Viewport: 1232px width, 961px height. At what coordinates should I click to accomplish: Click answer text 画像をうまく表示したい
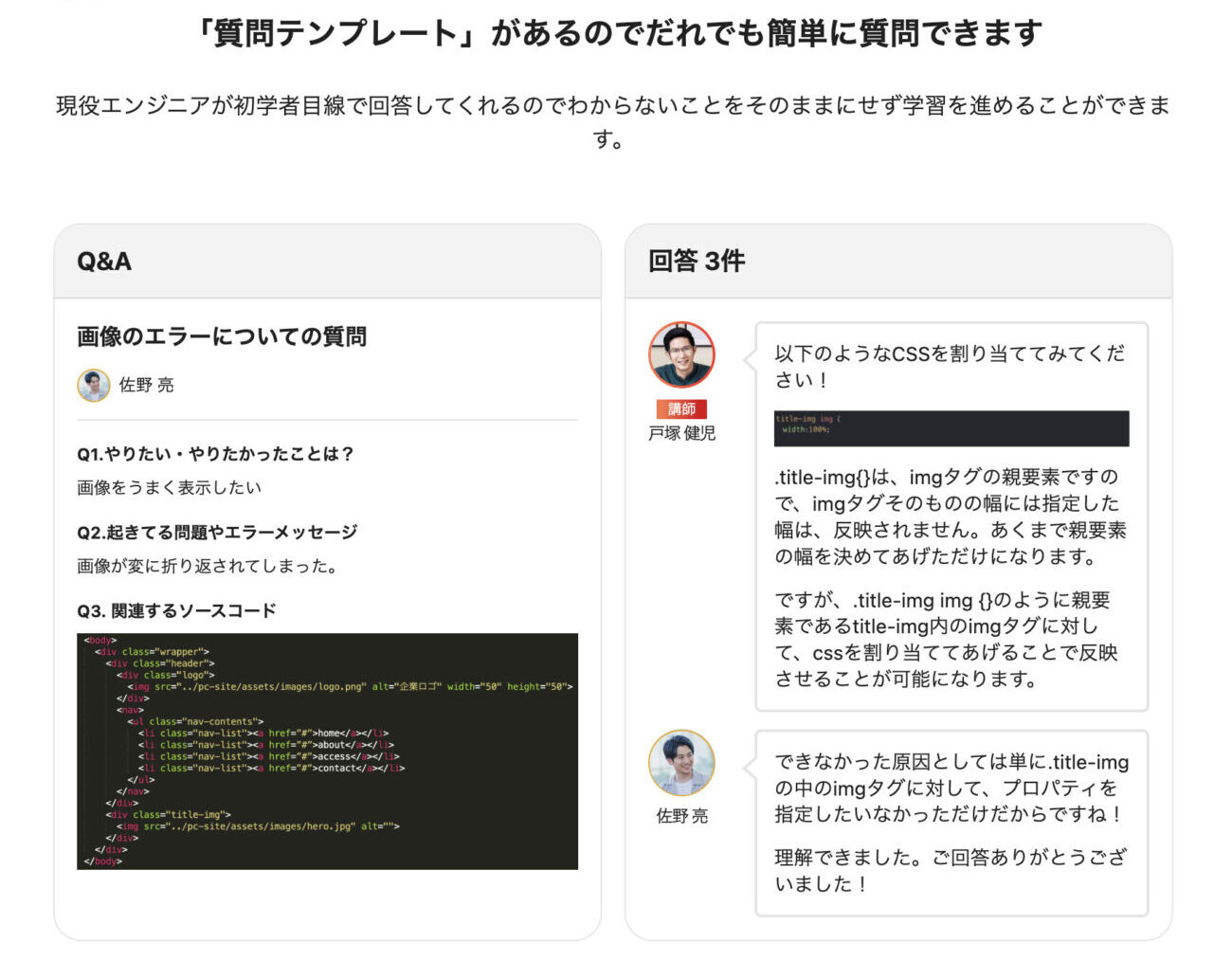[169, 487]
